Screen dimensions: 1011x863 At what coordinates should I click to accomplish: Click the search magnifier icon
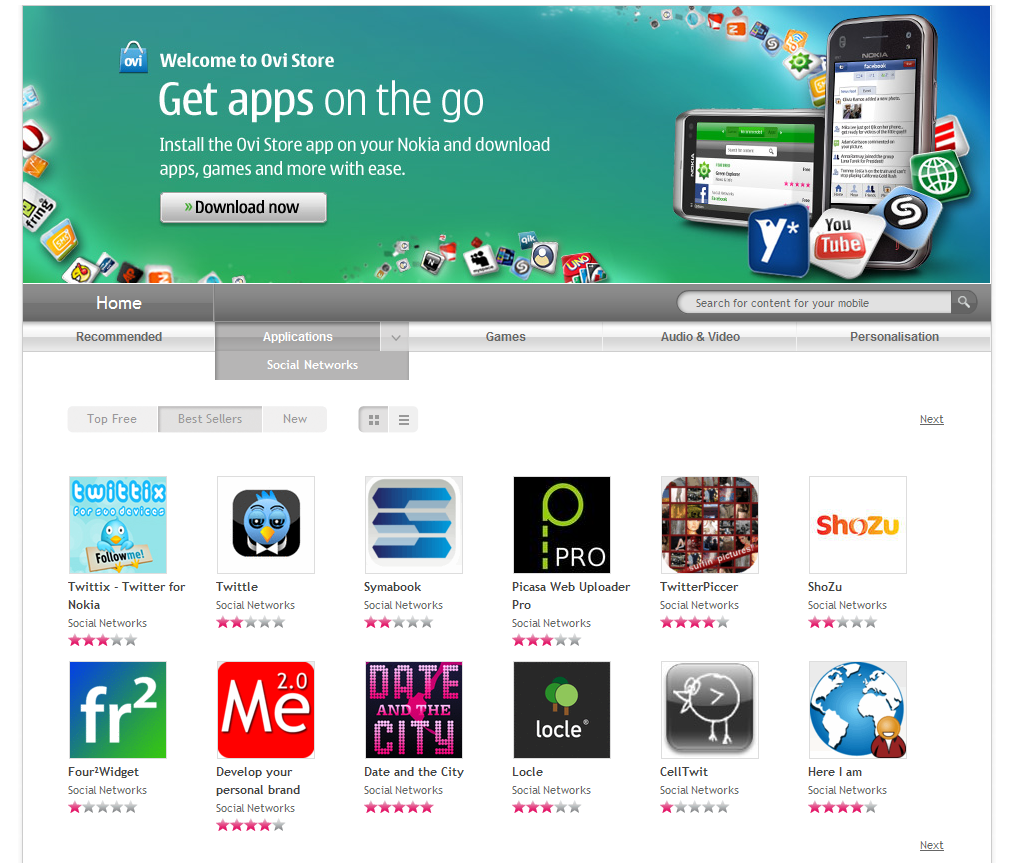pyautogui.click(x=964, y=302)
